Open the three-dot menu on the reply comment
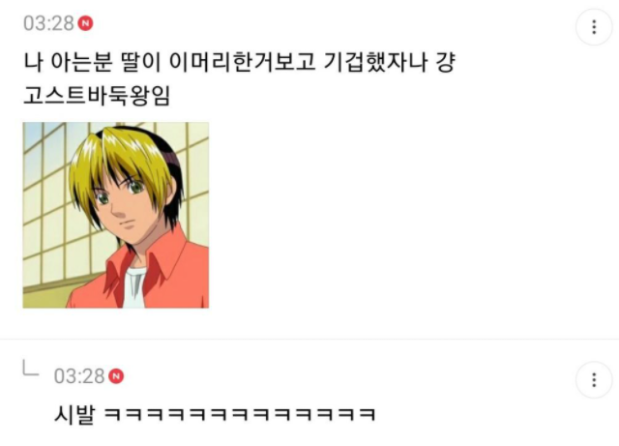The image size is (619, 446). tap(594, 380)
